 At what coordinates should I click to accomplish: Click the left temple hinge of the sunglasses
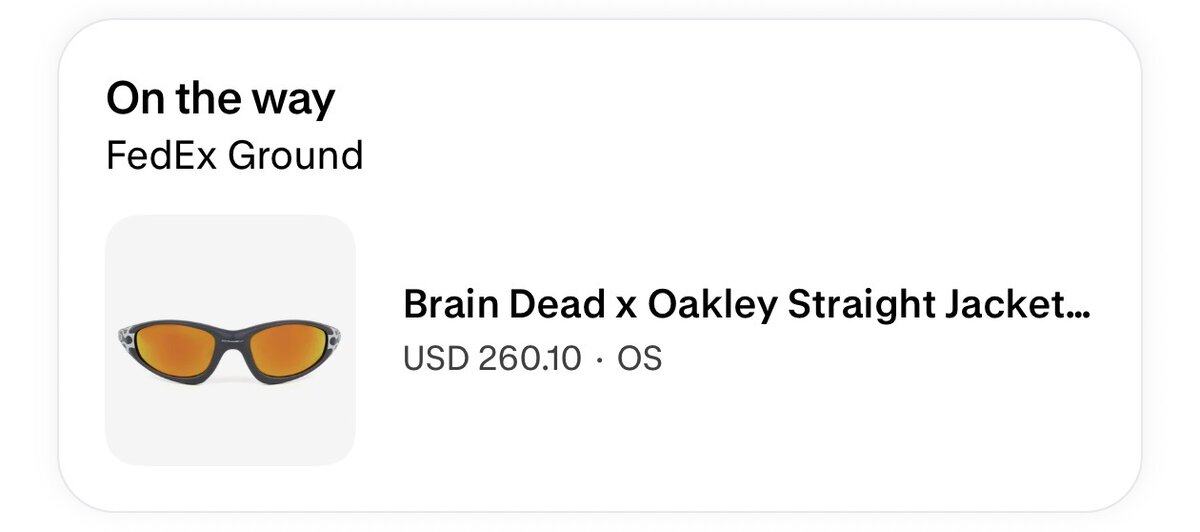click(128, 338)
